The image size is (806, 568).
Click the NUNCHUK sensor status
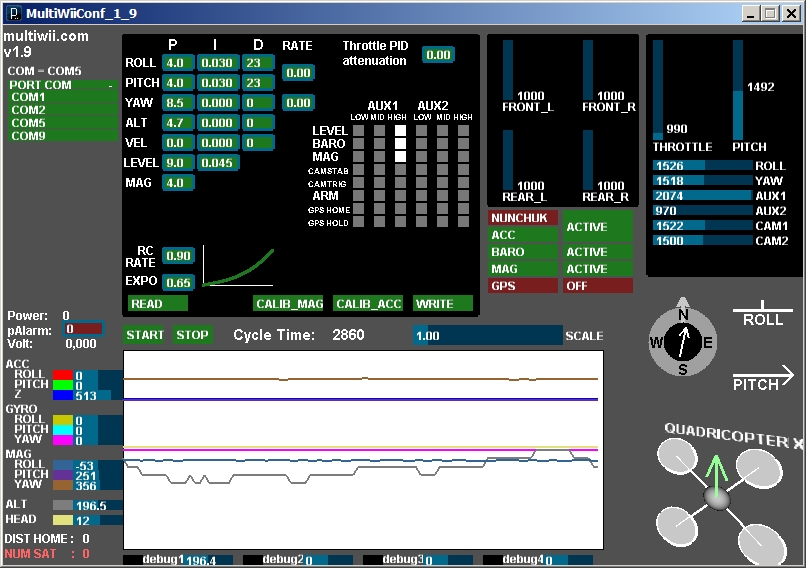[523, 218]
